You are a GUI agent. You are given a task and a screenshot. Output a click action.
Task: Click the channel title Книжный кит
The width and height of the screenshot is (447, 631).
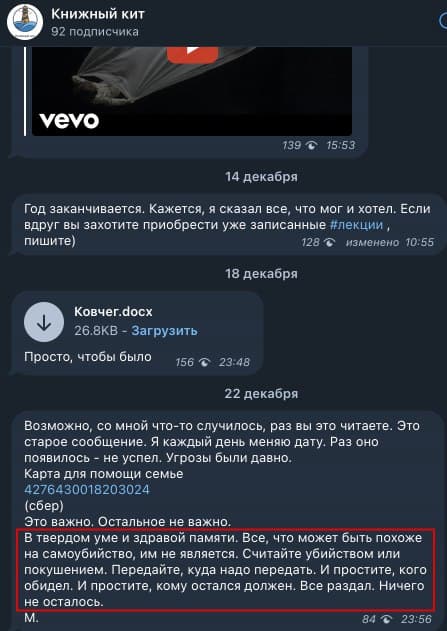(98, 14)
